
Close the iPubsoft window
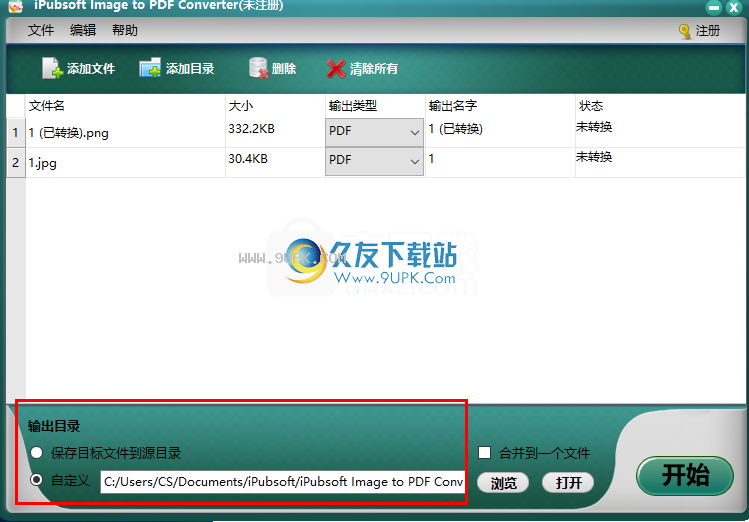734,7
